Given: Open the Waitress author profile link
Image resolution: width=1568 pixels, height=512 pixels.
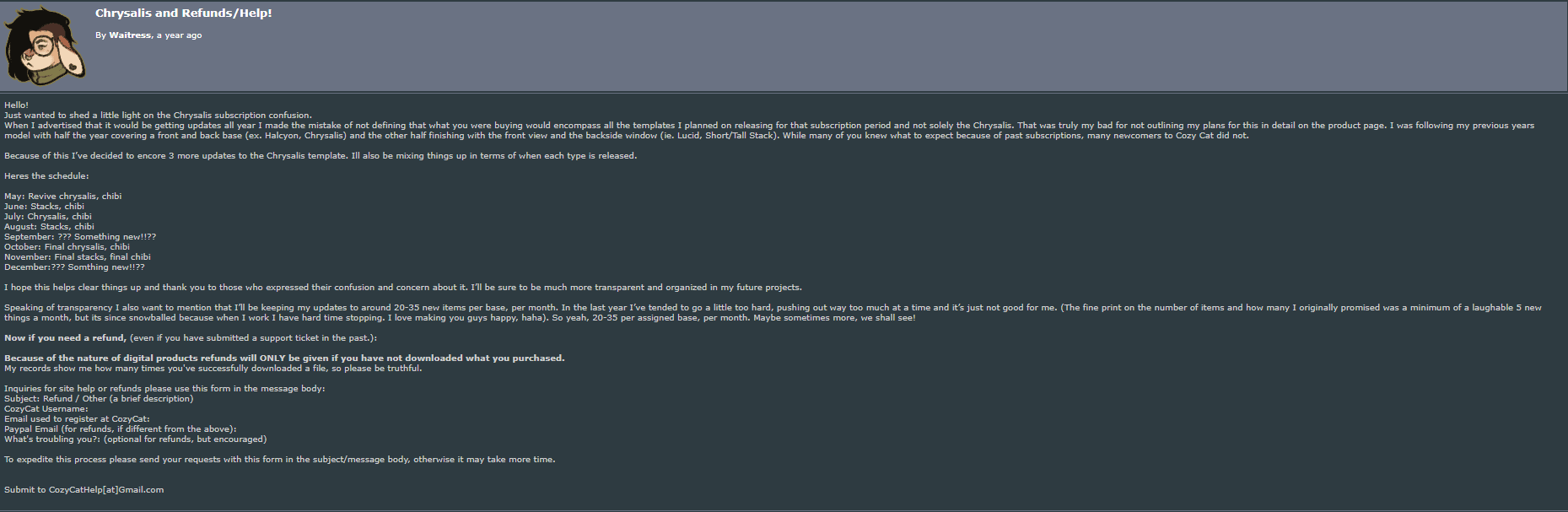Looking at the screenshot, I should [130, 35].
